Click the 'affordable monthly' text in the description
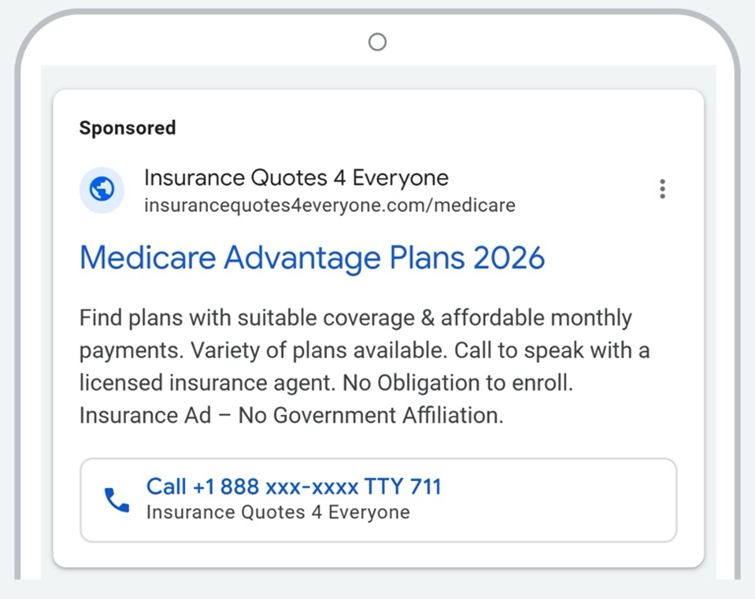This screenshot has height=599, width=755. click(536, 319)
